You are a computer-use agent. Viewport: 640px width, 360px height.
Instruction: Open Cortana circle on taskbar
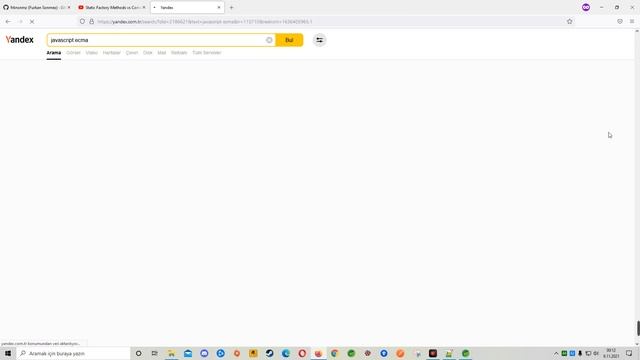(x=138, y=353)
